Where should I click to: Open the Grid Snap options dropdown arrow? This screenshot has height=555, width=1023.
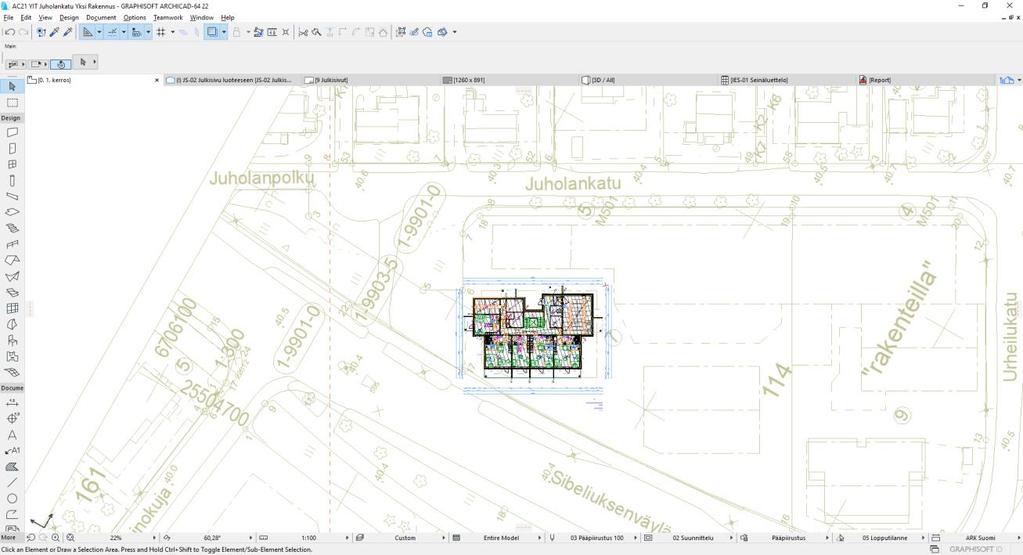tap(173, 32)
